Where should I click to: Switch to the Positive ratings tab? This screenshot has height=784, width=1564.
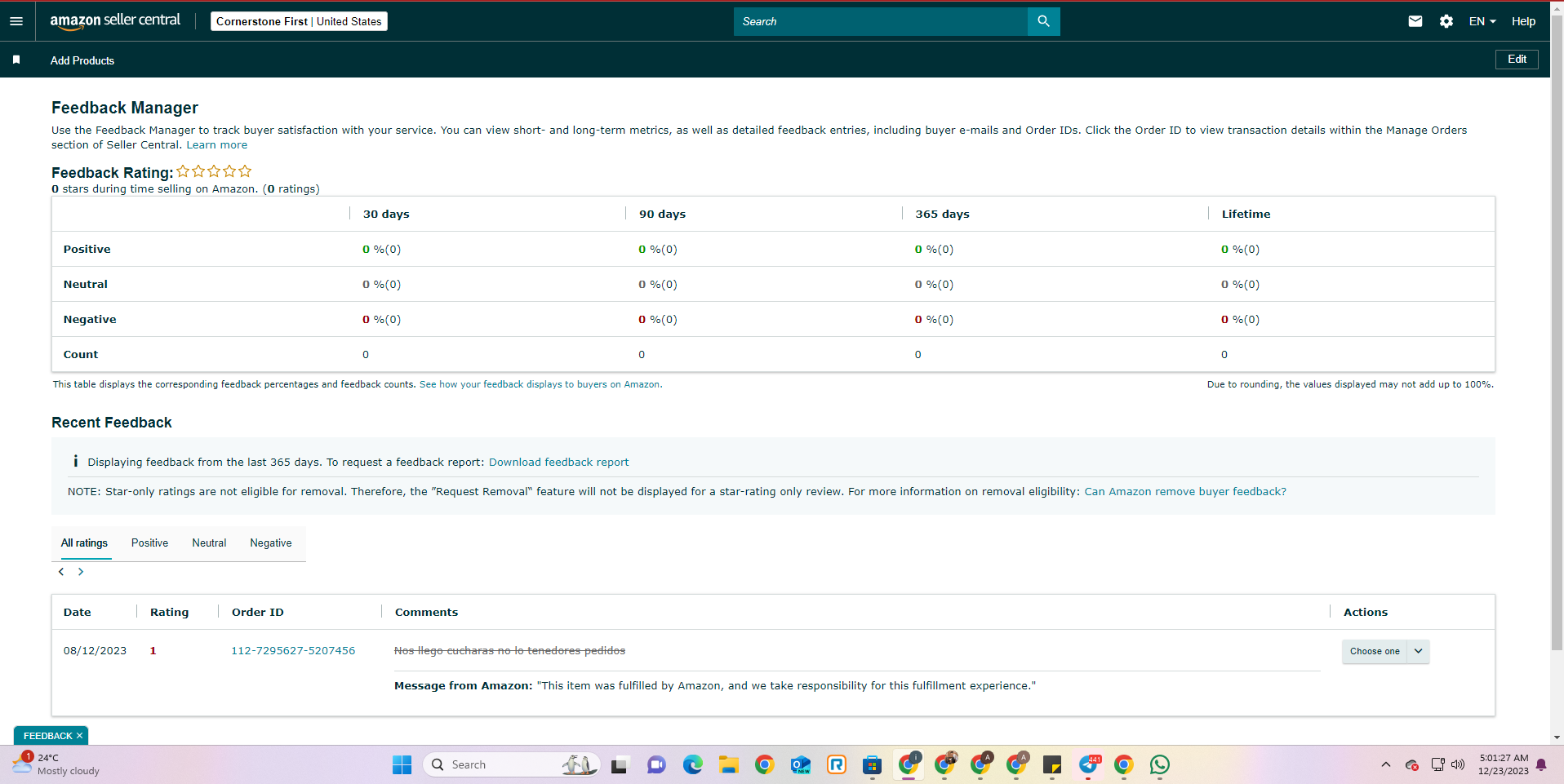(x=149, y=543)
